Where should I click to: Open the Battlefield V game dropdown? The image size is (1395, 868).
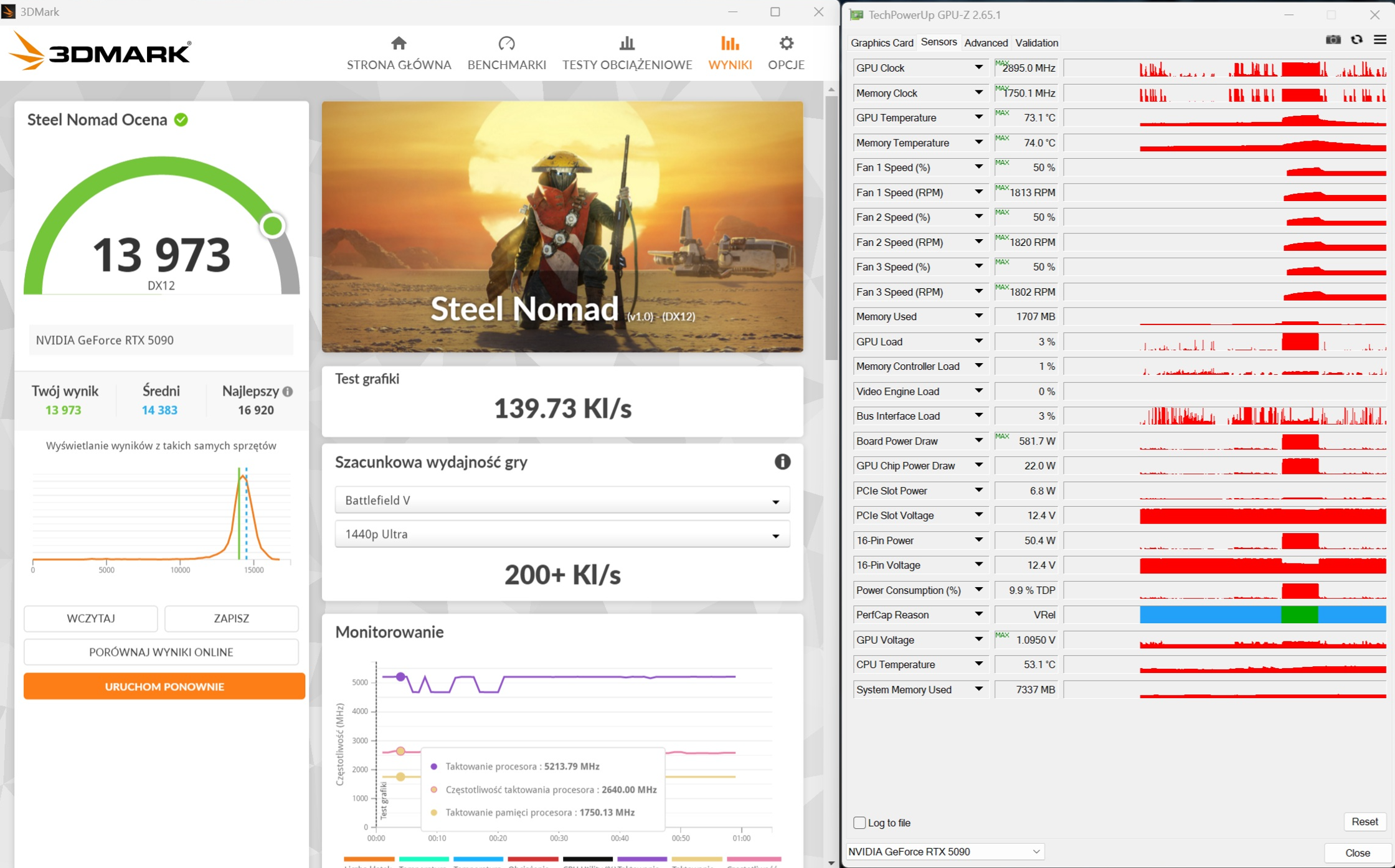tap(562, 500)
